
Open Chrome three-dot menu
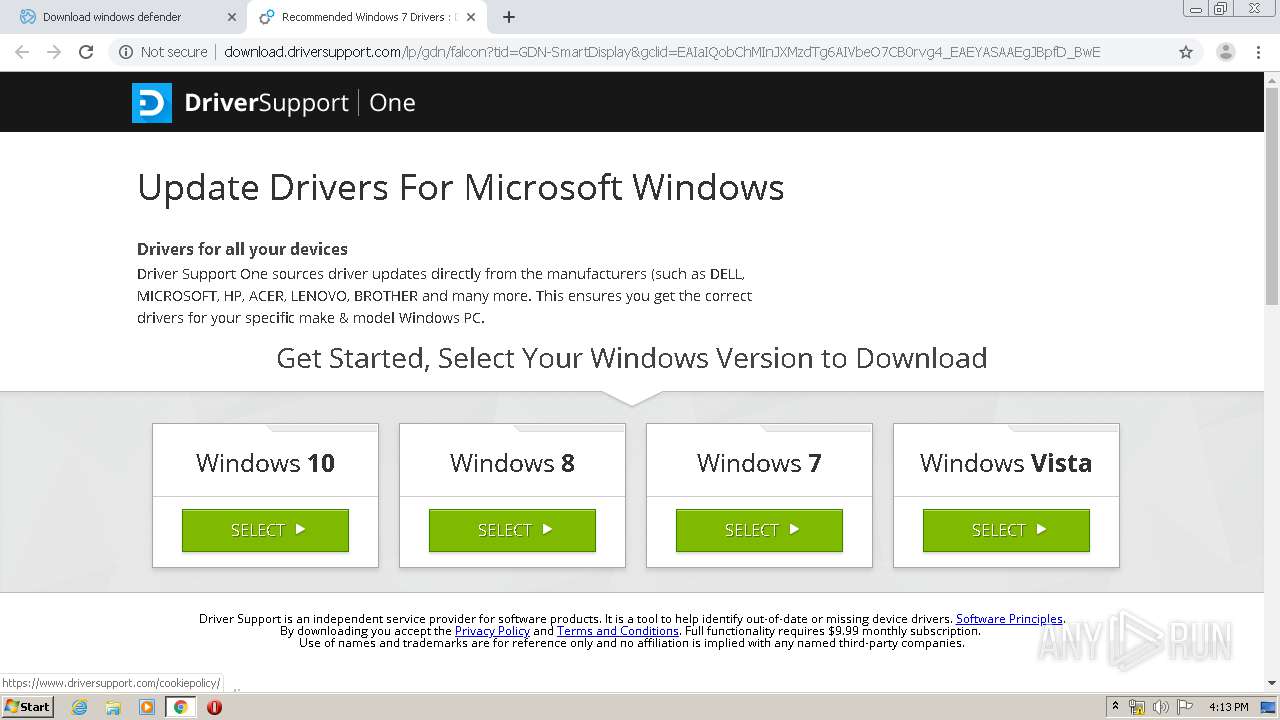[1258, 52]
